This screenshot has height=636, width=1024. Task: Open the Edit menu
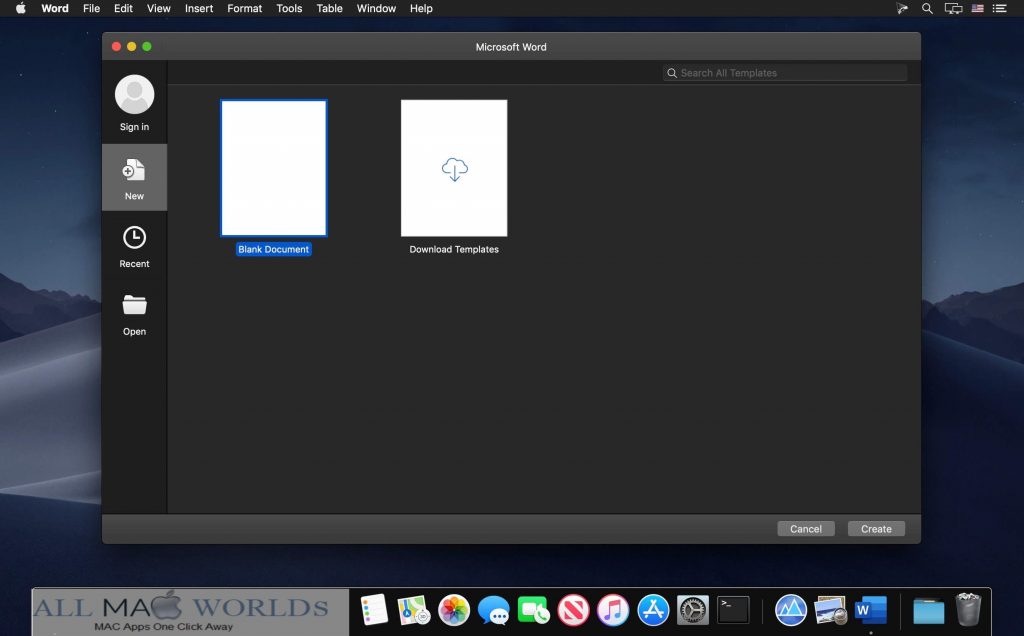click(123, 8)
